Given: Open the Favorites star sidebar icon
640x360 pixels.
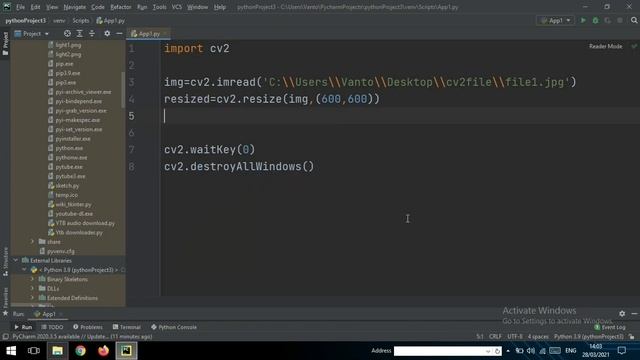Looking at the screenshot, I should 5,313.
